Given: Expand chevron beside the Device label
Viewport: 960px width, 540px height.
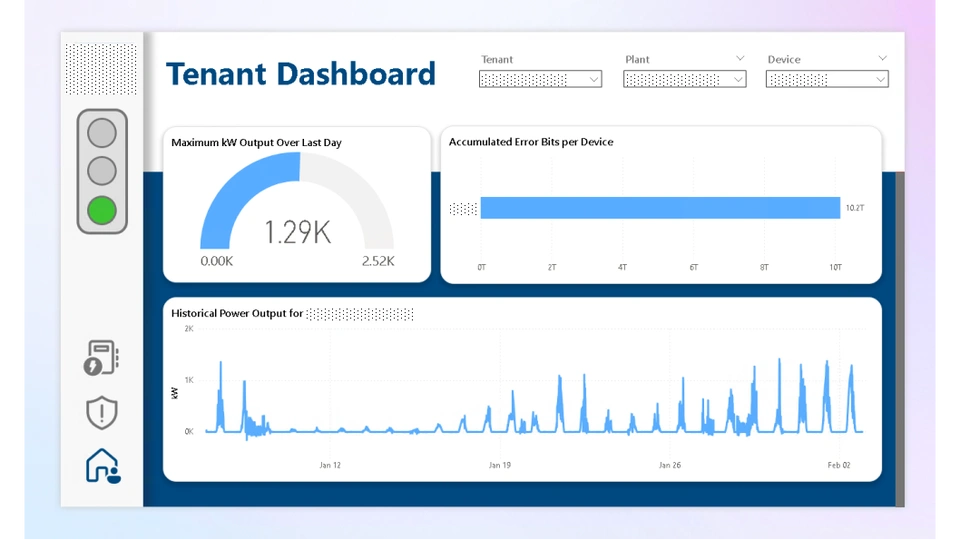Looking at the screenshot, I should (882, 59).
